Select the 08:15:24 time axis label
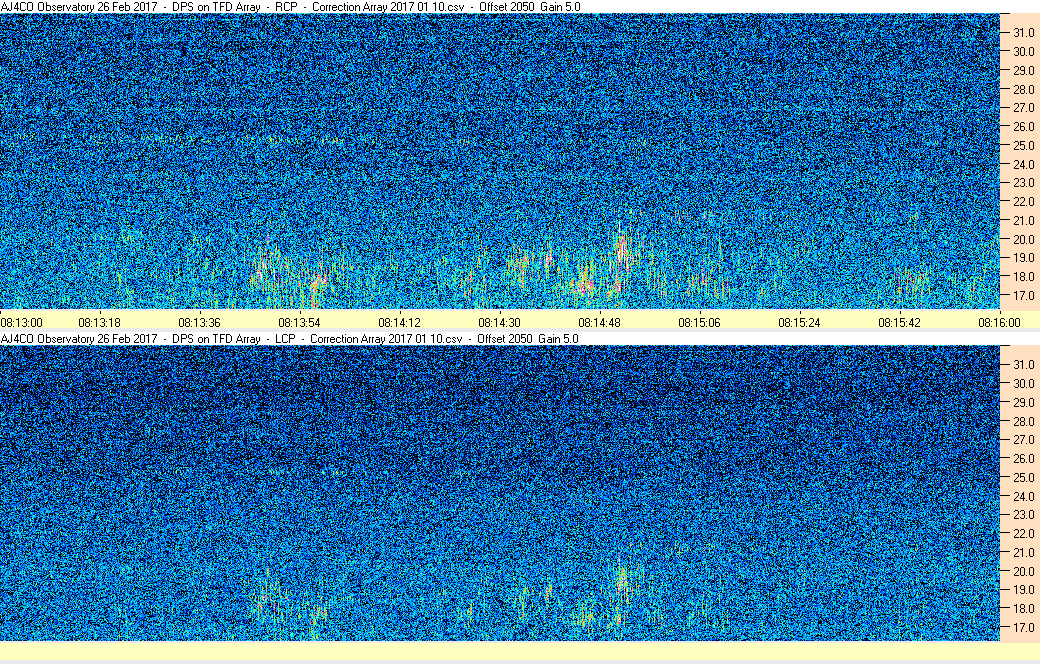1040x664 pixels. tap(800, 323)
